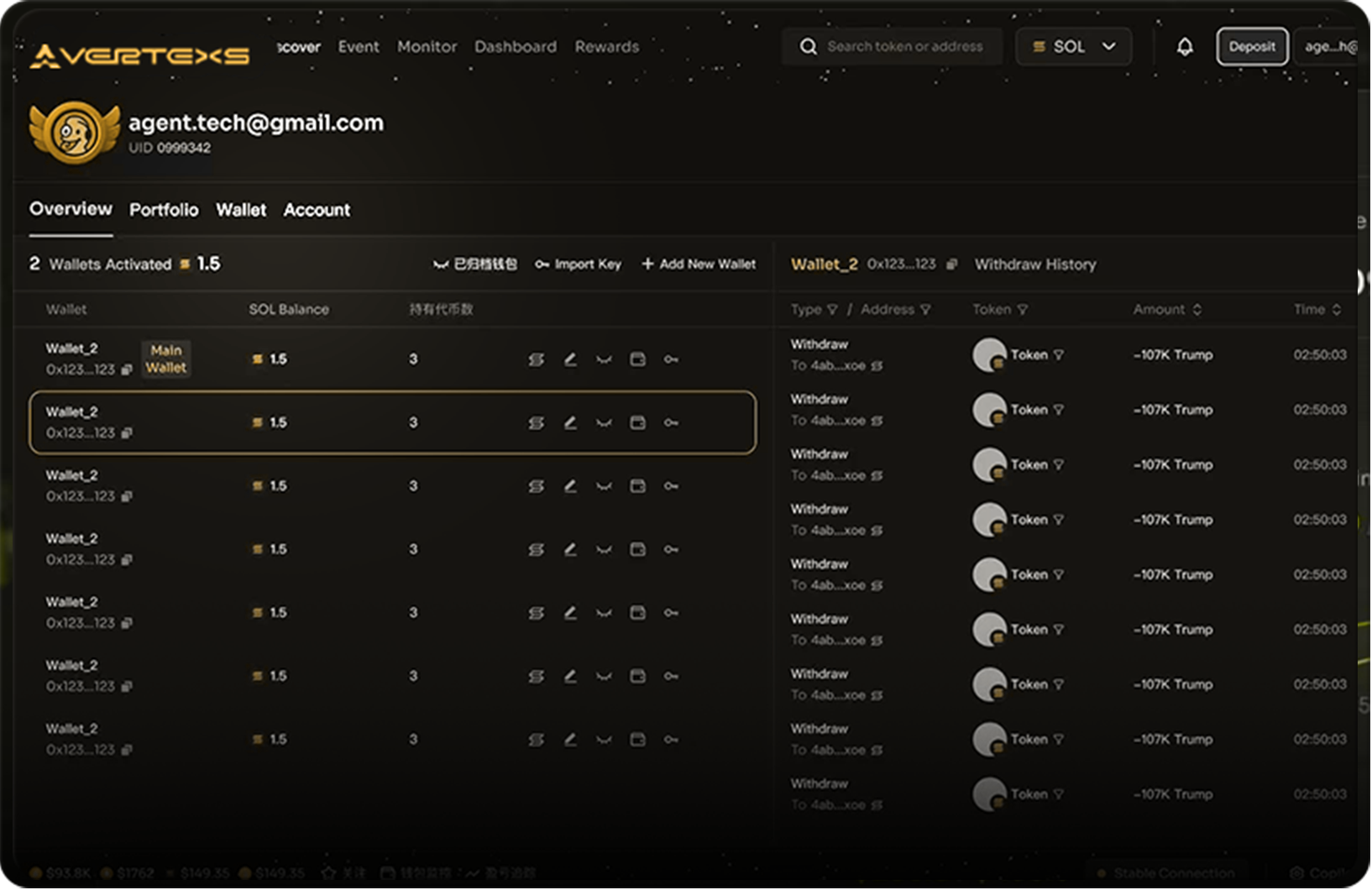Toggle visibility of the highlighted wallet row
This screenshot has width=1372, height=890.
point(604,422)
